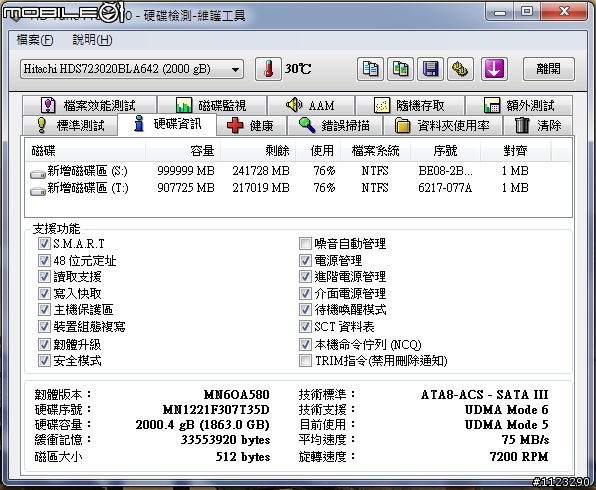Viewport: 596px width, 490px height.
Task: Switch to the 磁碟監視 tab
Action: click(x=212, y=105)
